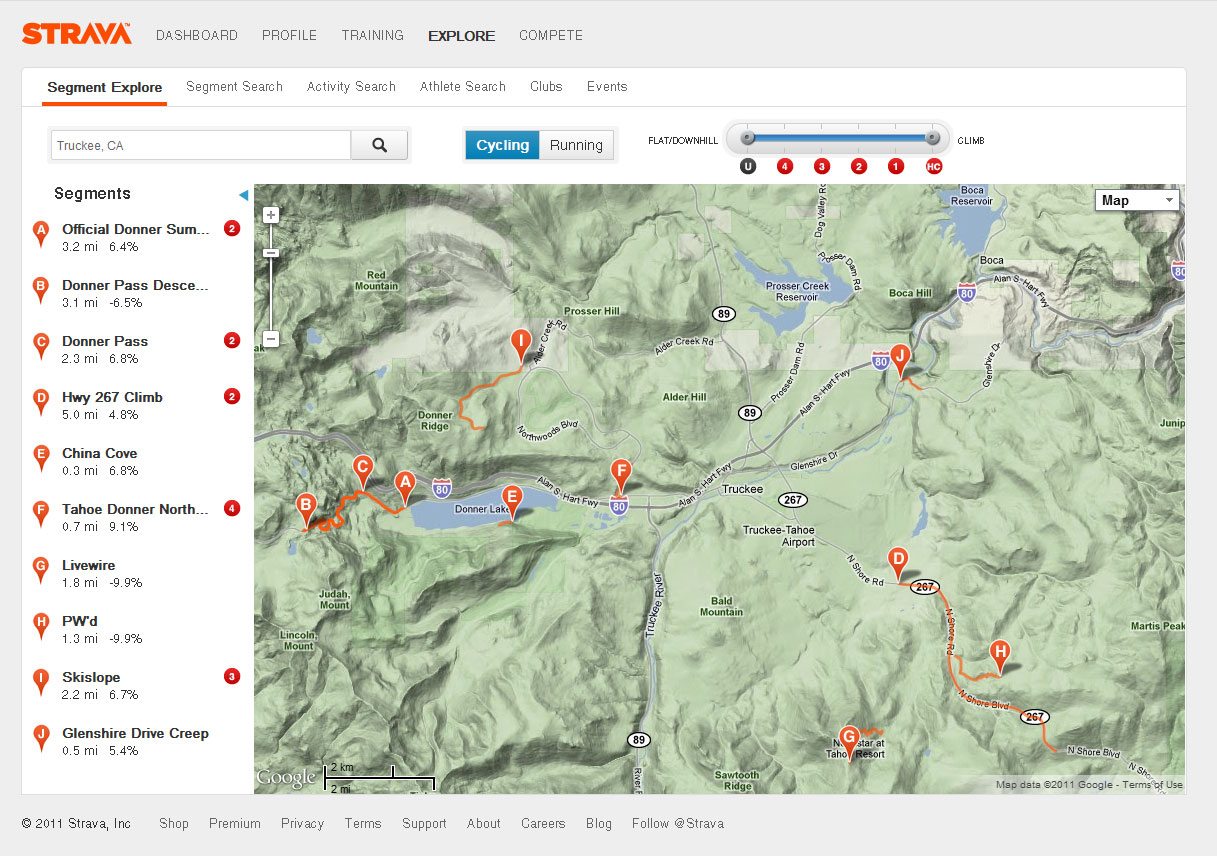The height and width of the screenshot is (856, 1217).
Task: Click map marker F on the map
Action: [621, 476]
